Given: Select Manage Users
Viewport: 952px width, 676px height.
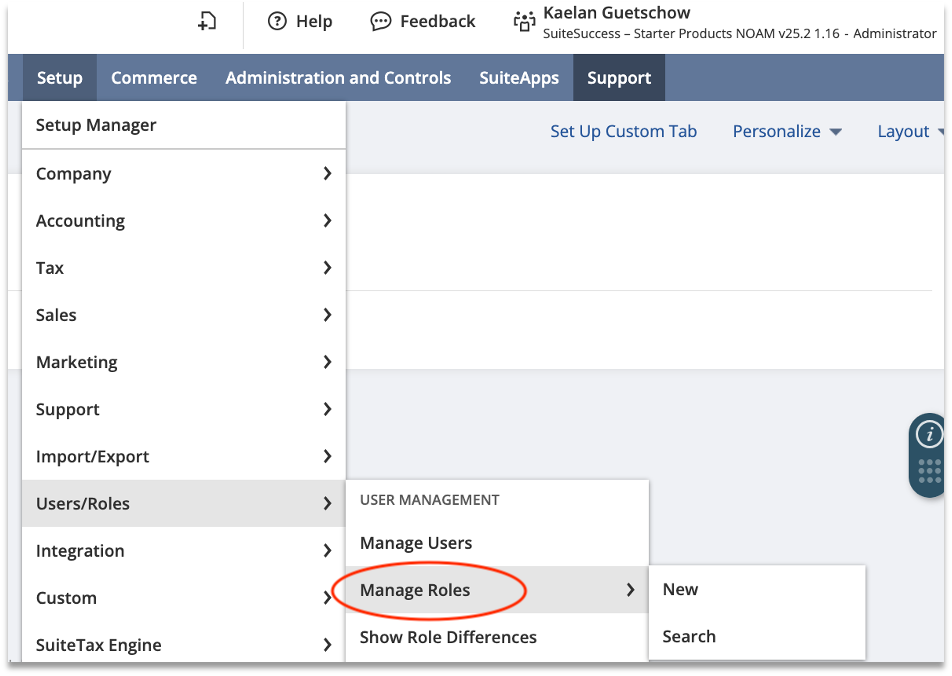Looking at the screenshot, I should pos(497,543).
